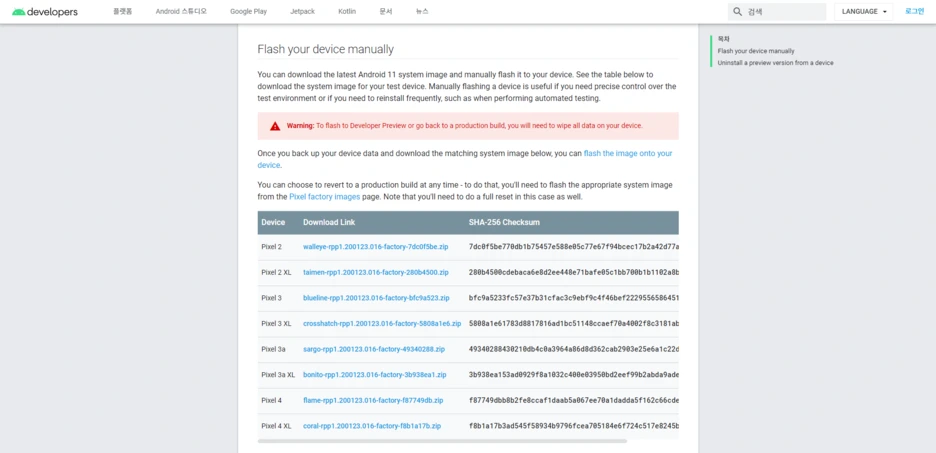This screenshot has width=936, height=453.
Task: Download flame factory zip for Pixel 4
Action: pyautogui.click(x=373, y=400)
